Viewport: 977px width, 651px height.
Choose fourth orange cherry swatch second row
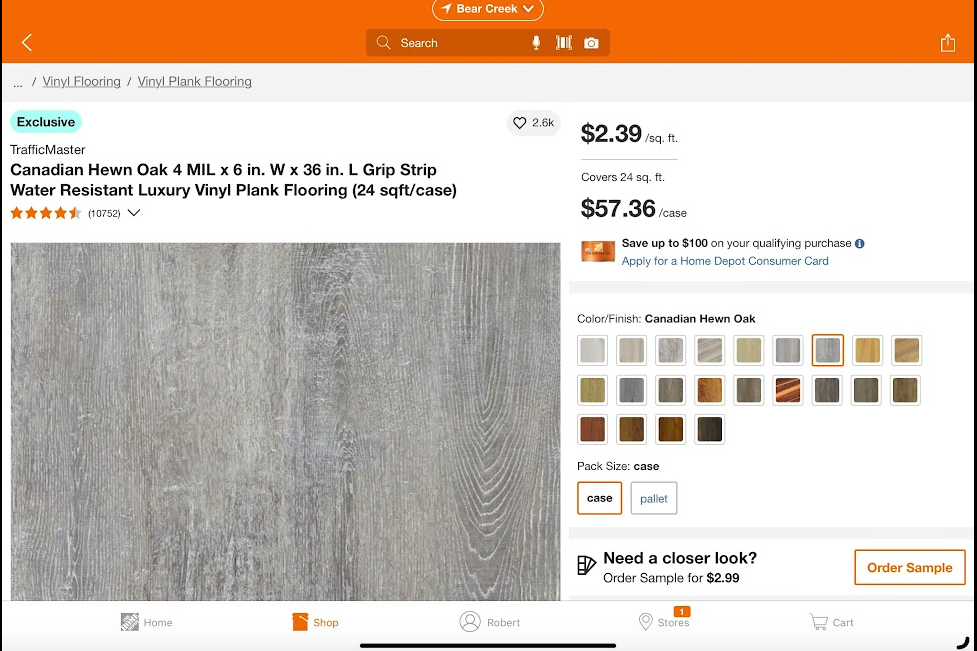click(710, 390)
